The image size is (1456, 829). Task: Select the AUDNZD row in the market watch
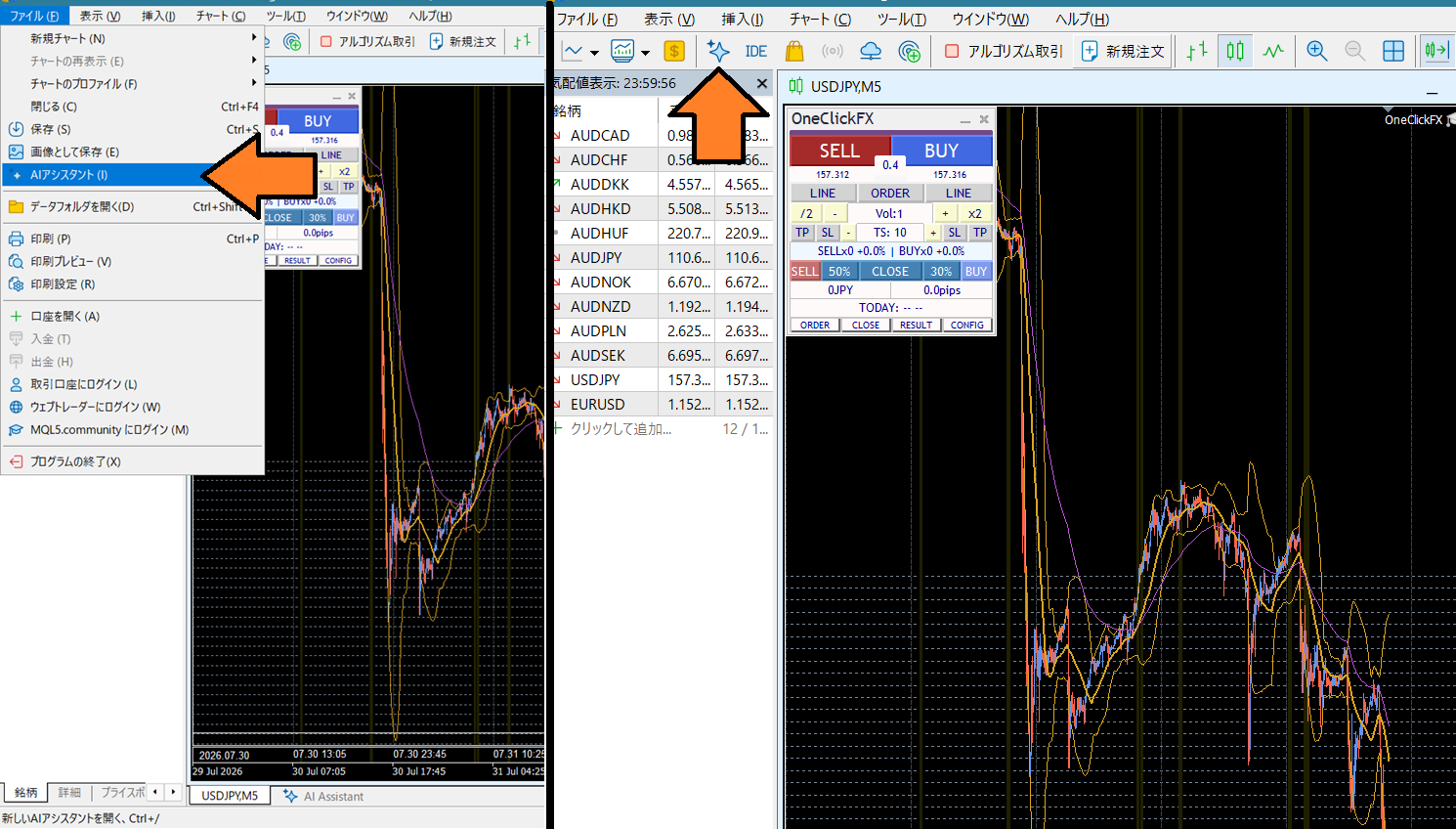[x=662, y=306]
